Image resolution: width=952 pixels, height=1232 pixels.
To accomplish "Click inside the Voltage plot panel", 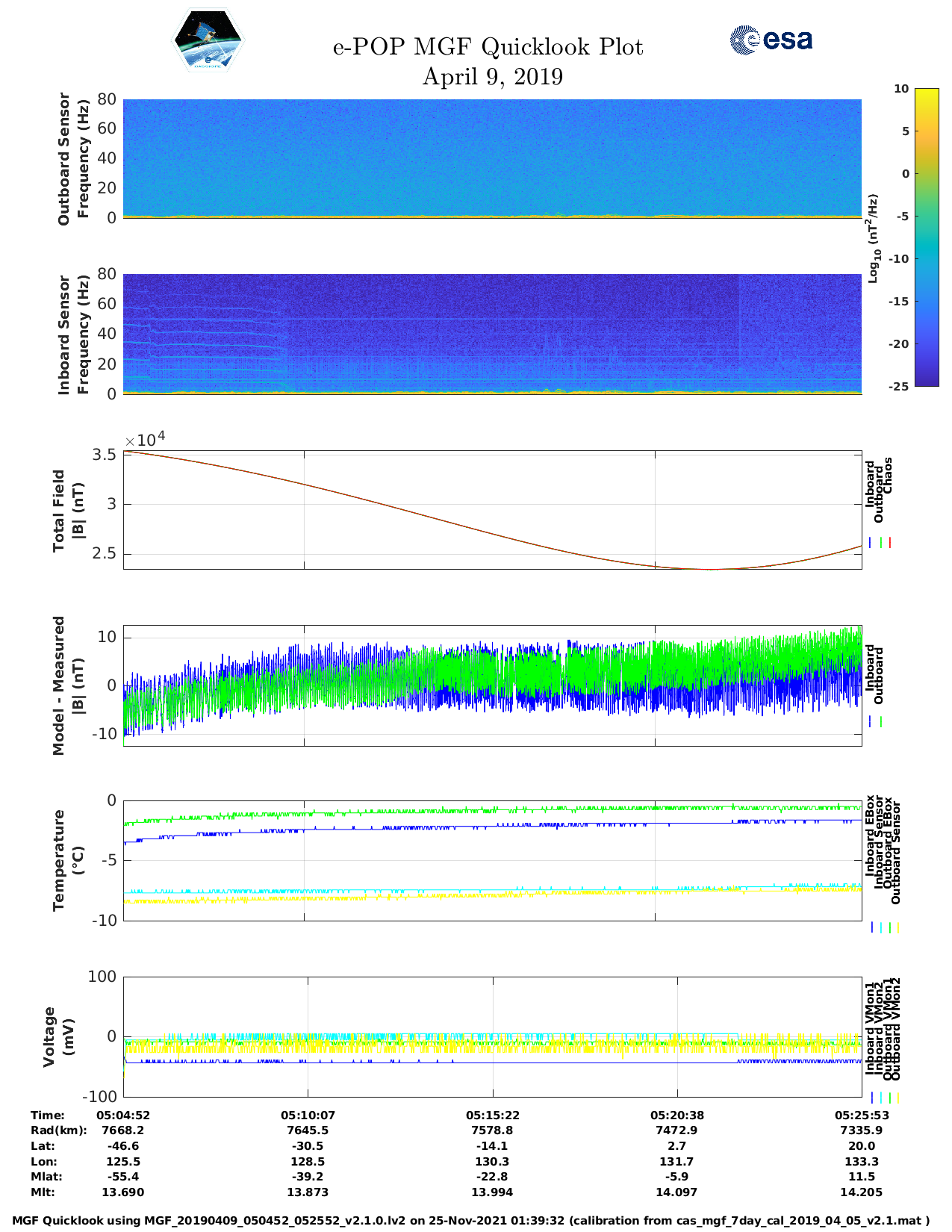I will pyautogui.click(x=492, y=1036).
